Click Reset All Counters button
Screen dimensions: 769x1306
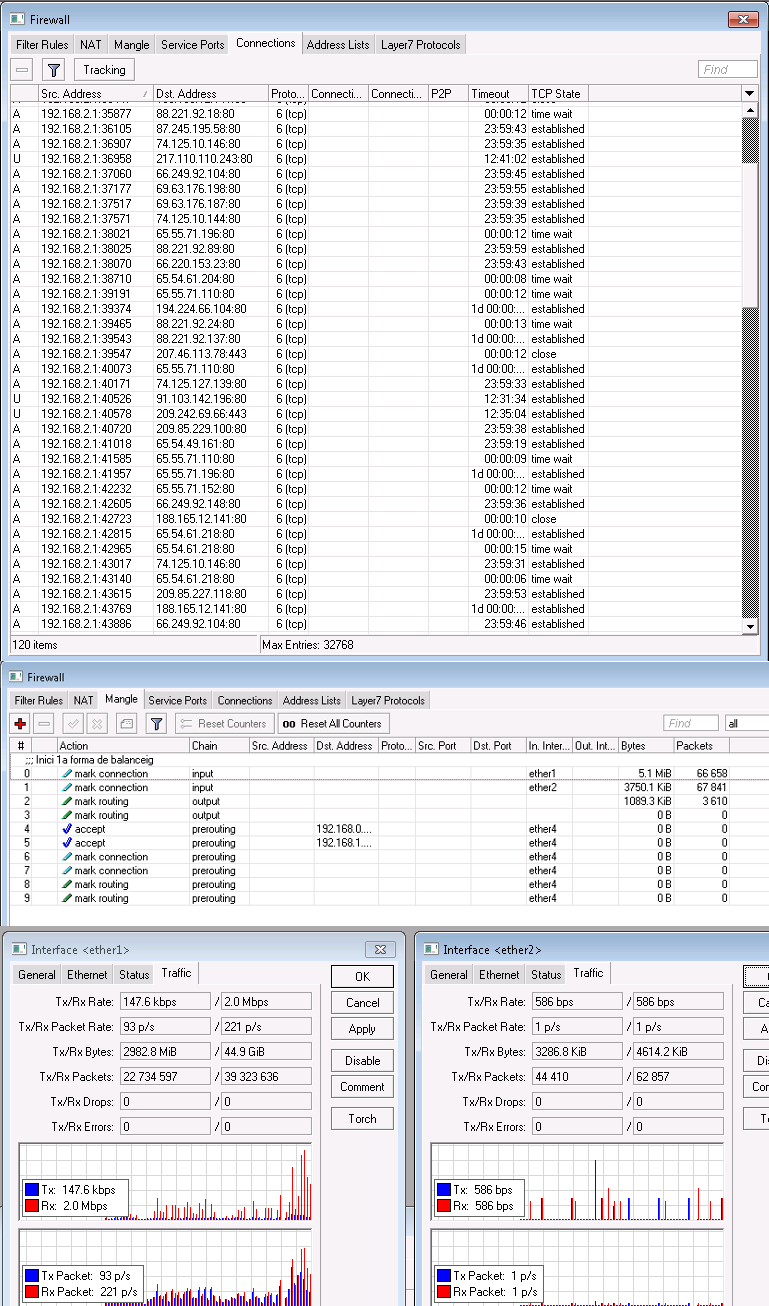point(333,723)
